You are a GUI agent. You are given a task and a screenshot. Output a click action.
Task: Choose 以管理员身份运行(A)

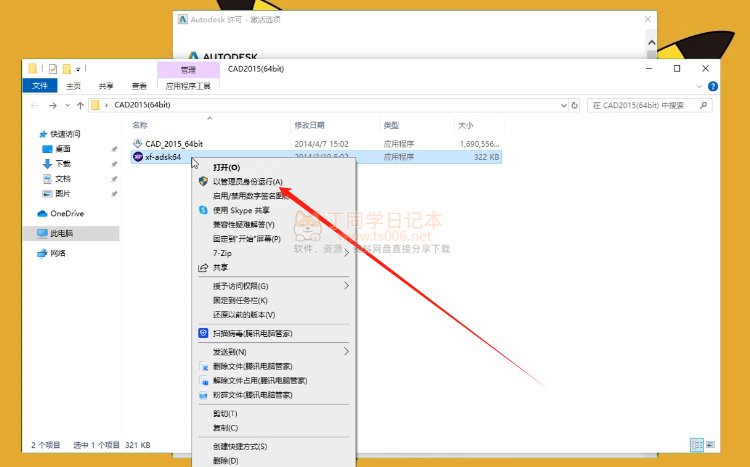(x=274, y=181)
